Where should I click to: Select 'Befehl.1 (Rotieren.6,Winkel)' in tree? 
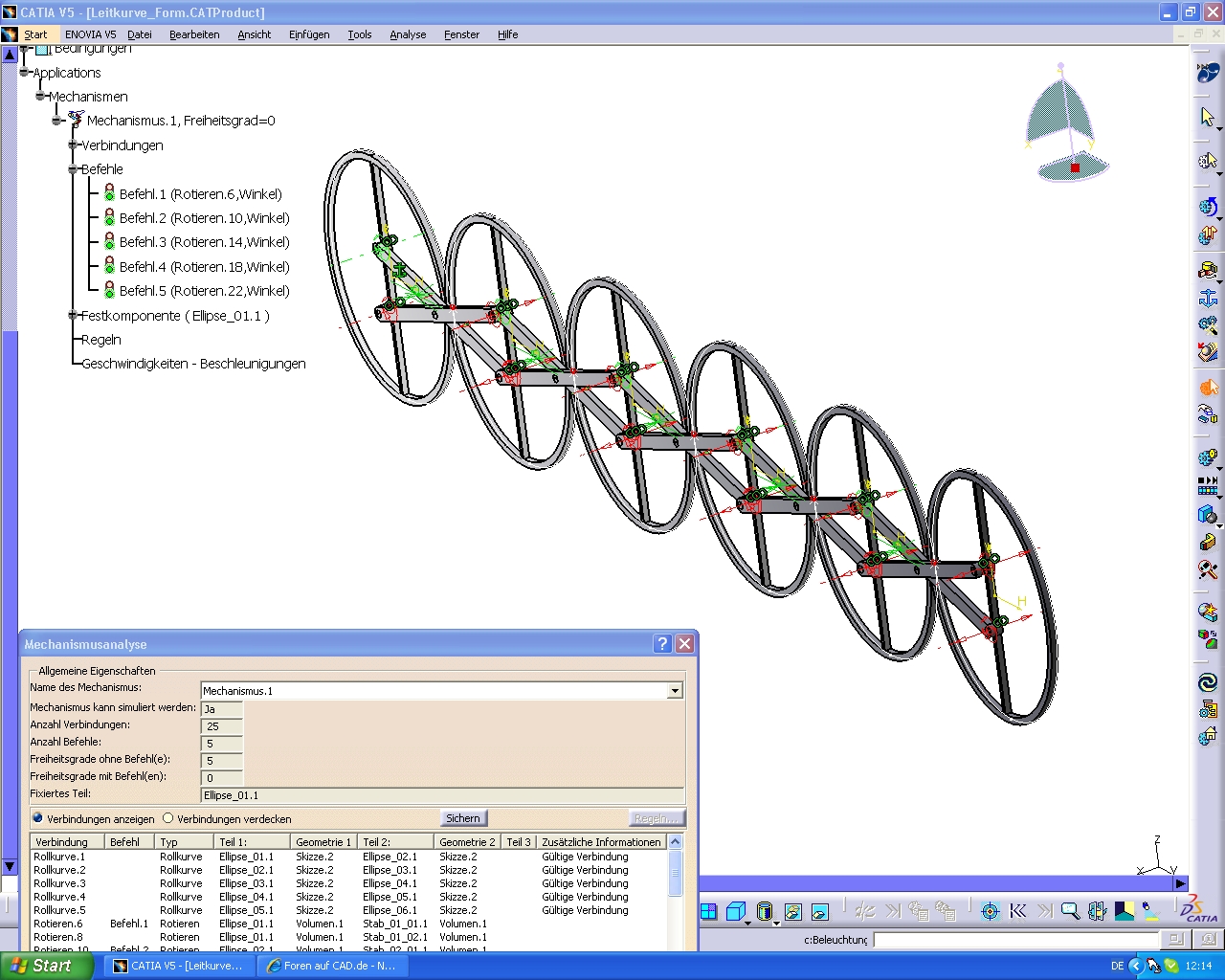pos(200,193)
